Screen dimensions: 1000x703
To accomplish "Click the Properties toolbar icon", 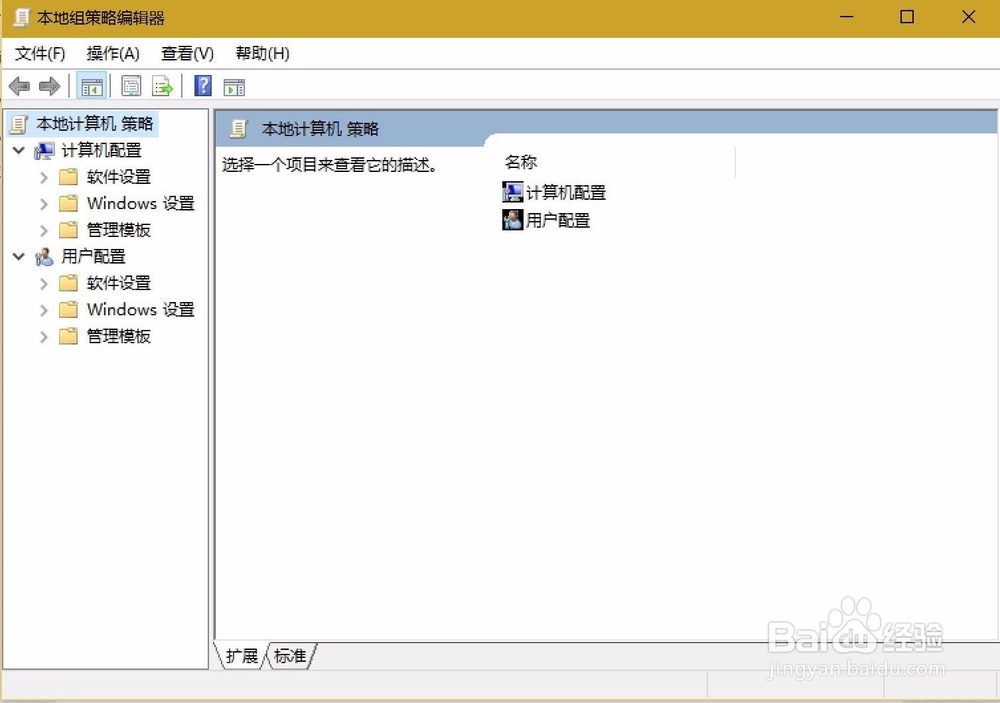I will (131, 86).
